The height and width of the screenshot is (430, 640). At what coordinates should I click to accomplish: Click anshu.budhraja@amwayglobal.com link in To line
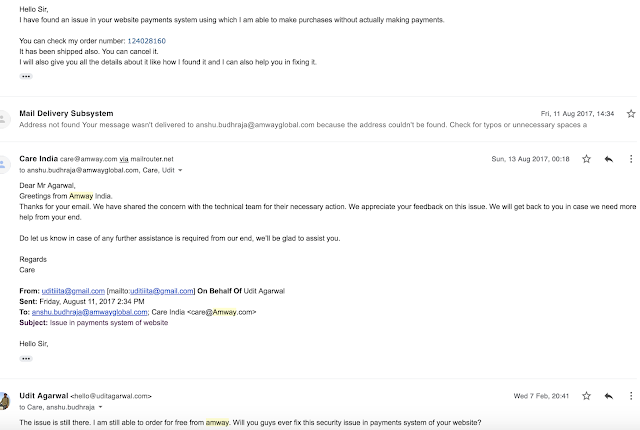pyautogui.click(x=89, y=312)
